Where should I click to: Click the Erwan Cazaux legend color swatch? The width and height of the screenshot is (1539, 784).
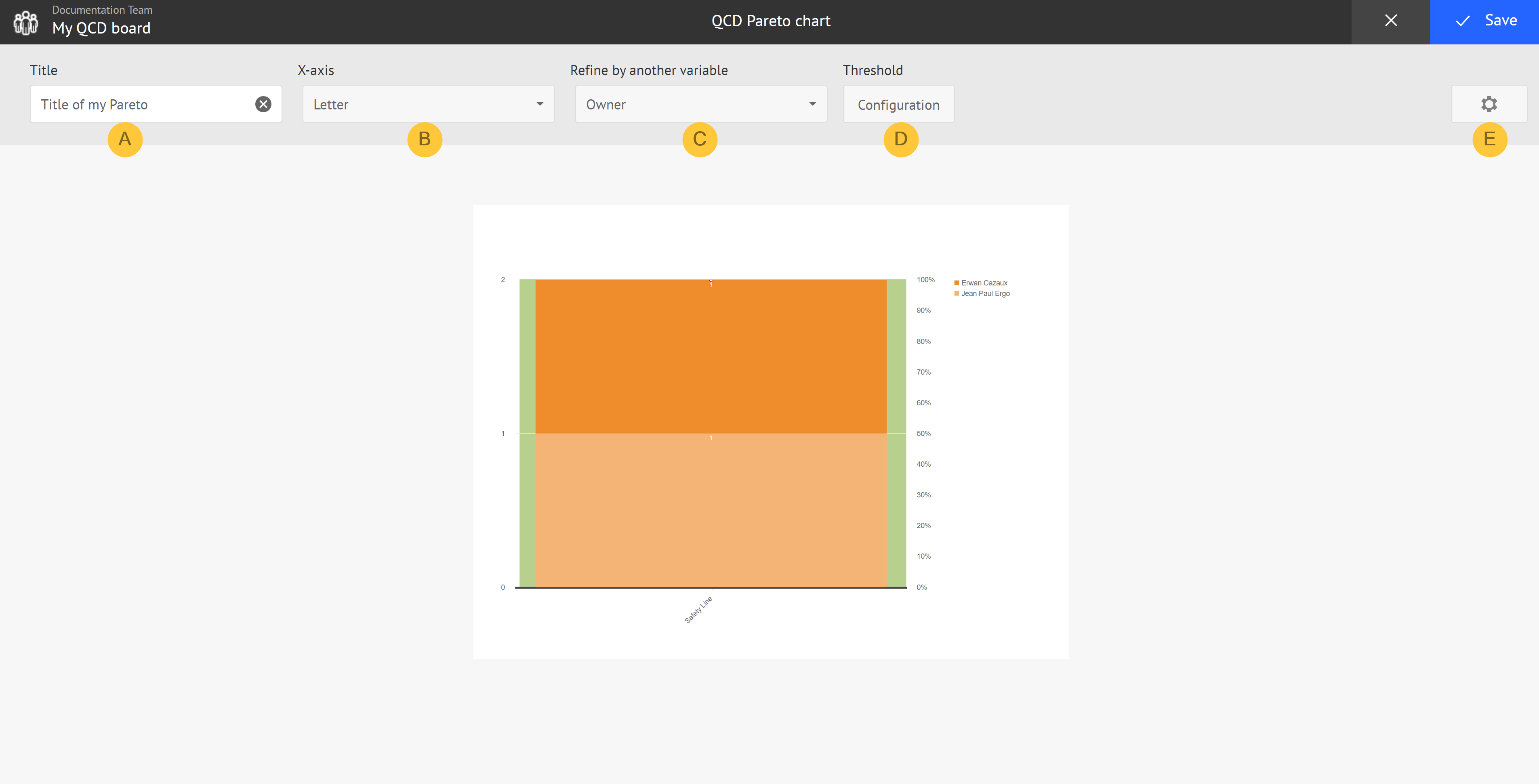(x=957, y=283)
